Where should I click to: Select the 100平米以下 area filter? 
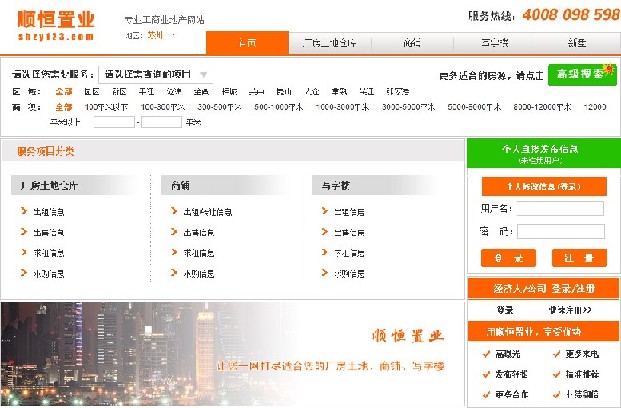tap(107, 106)
